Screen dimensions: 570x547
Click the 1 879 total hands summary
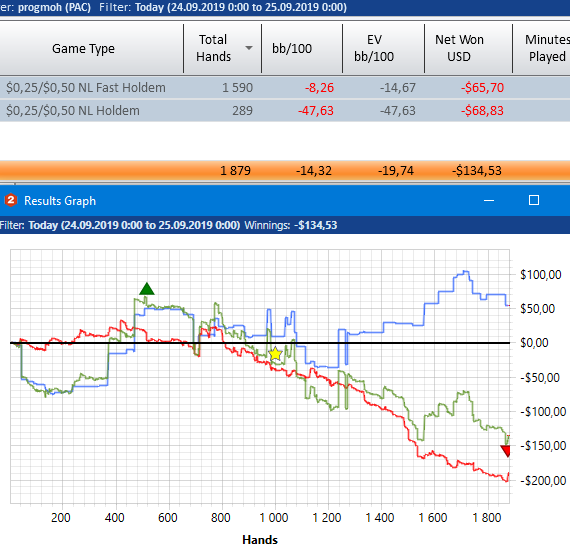236,170
